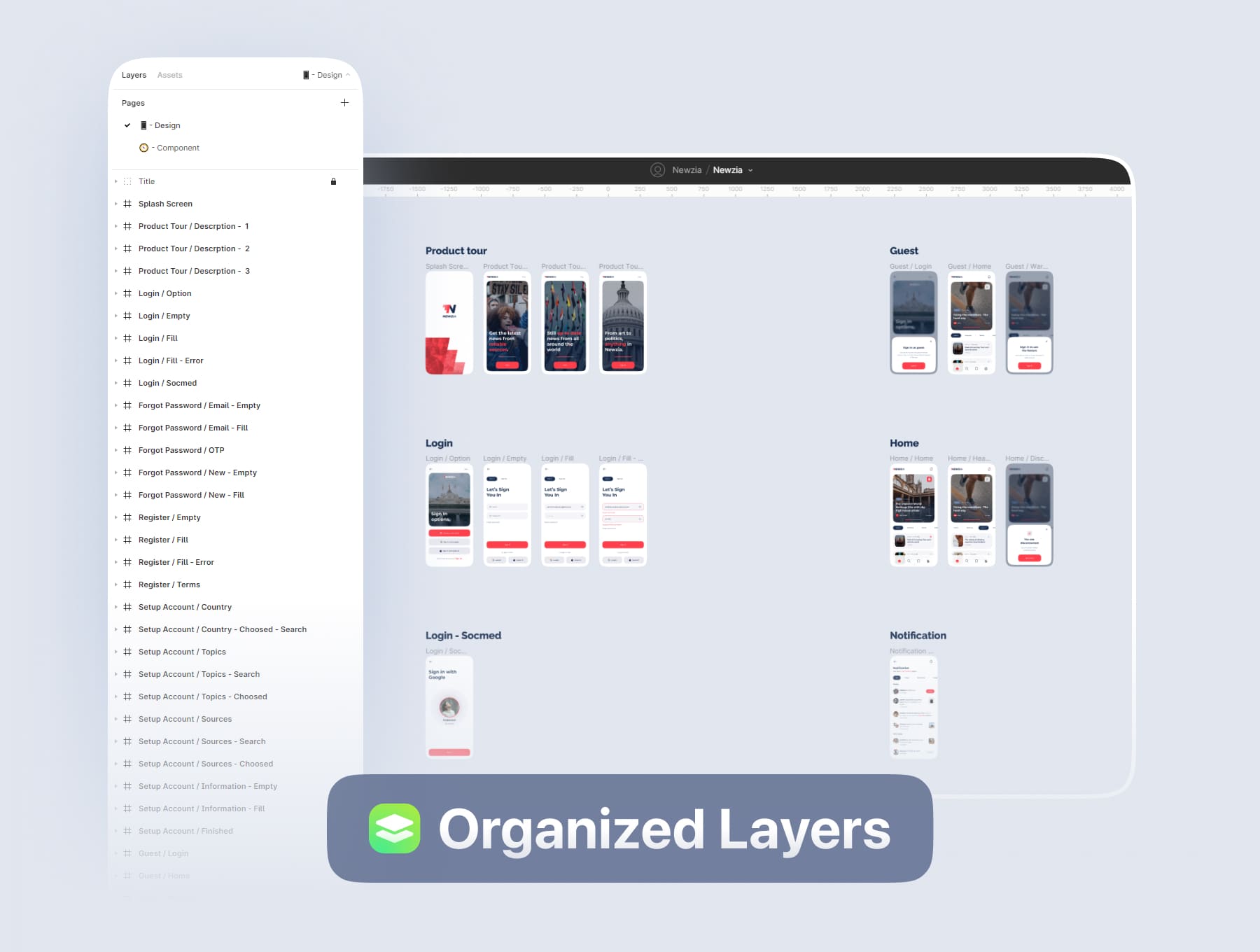This screenshot has height=952, width=1260.
Task: Click the green Organized Layers stack icon
Action: (395, 828)
